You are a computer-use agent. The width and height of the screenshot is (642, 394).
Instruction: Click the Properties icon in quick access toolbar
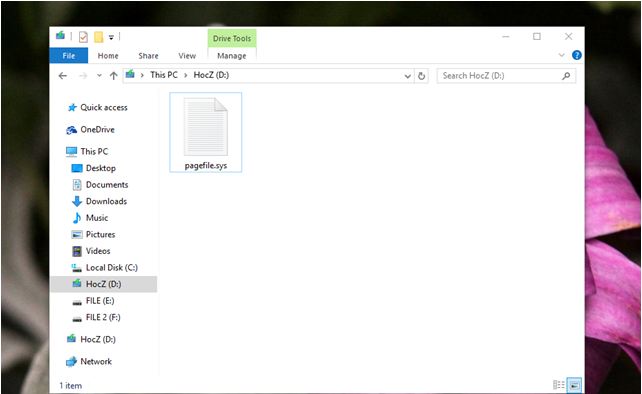click(83, 37)
